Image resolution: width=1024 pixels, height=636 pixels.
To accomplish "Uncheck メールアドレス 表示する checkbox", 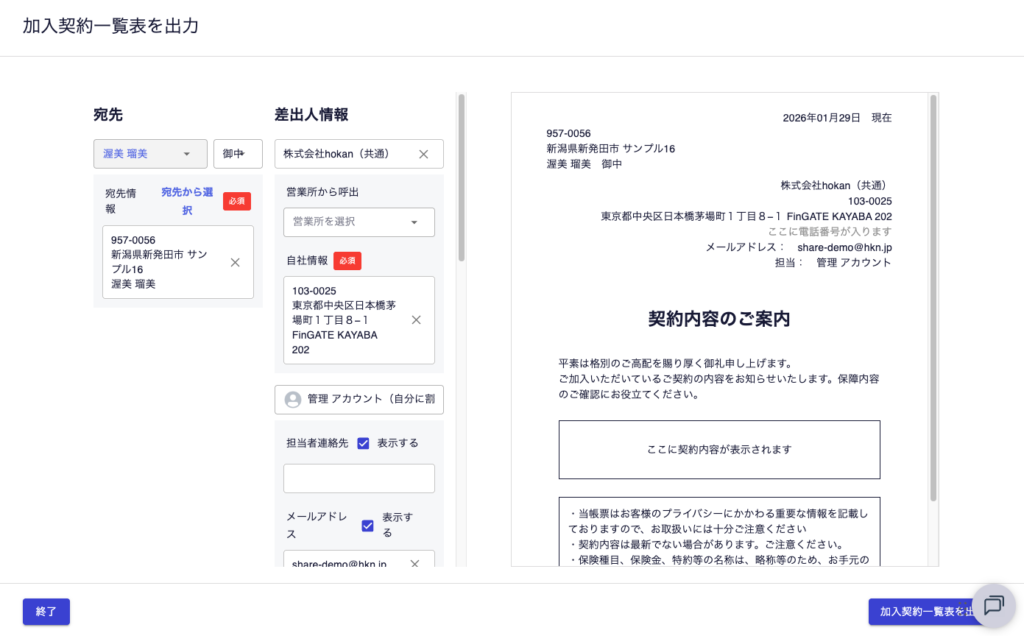I will click(367, 525).
